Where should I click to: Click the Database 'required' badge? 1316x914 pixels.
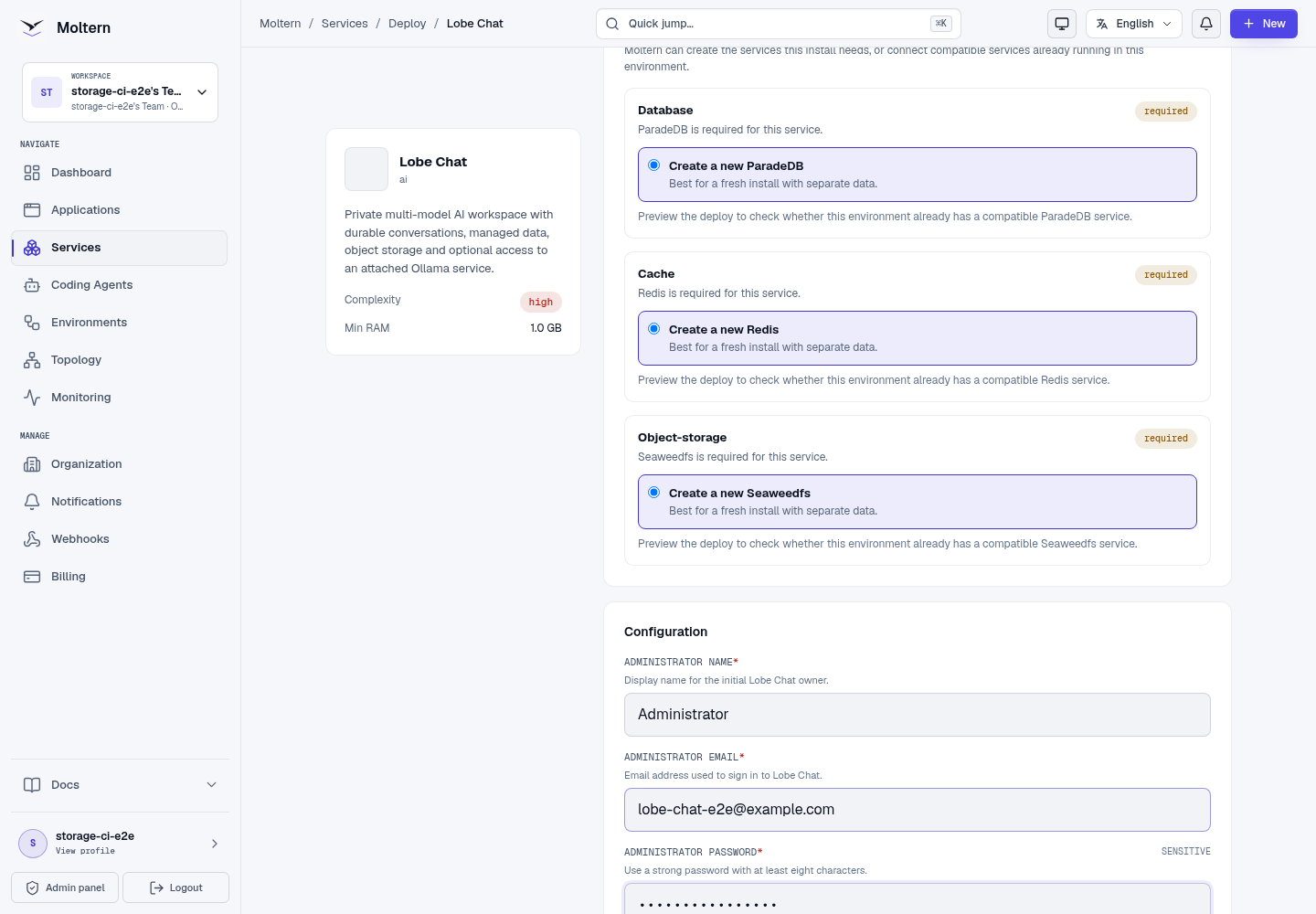[1166, 112]
